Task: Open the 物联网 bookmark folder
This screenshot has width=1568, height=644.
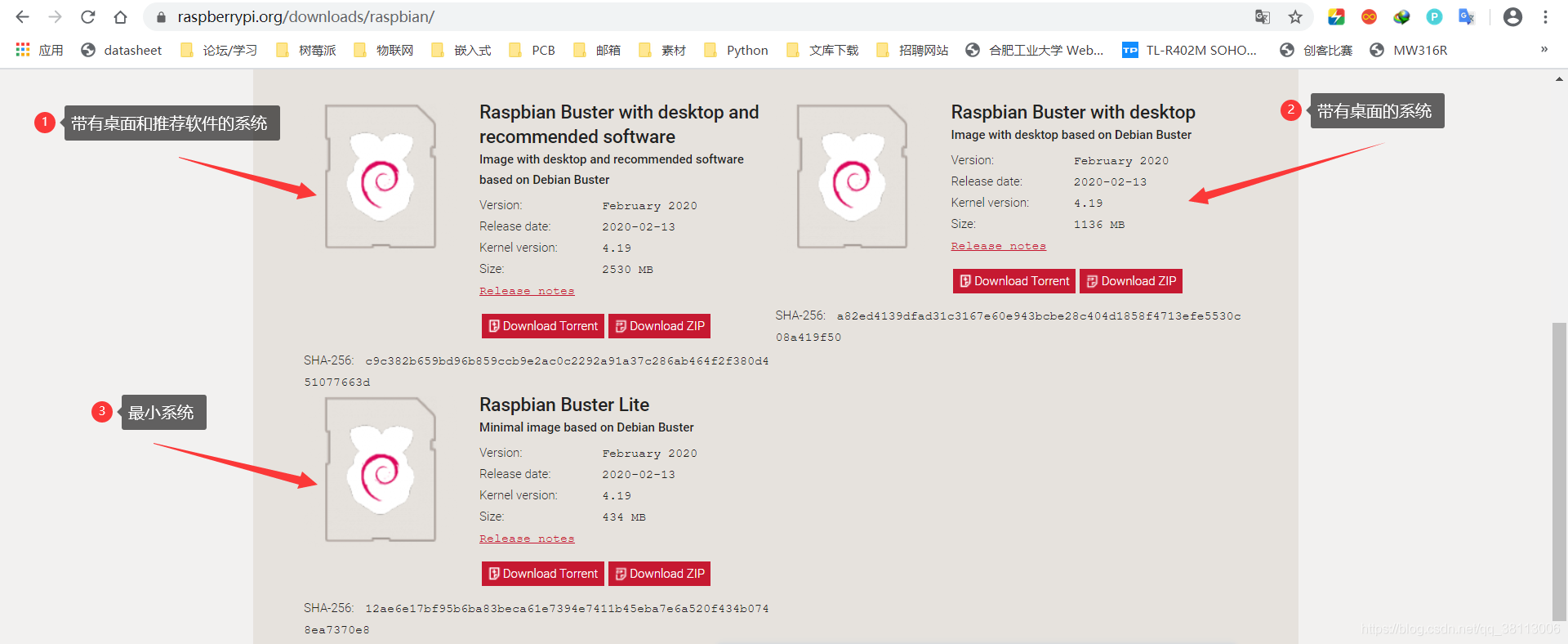Action: coord(384,50)
